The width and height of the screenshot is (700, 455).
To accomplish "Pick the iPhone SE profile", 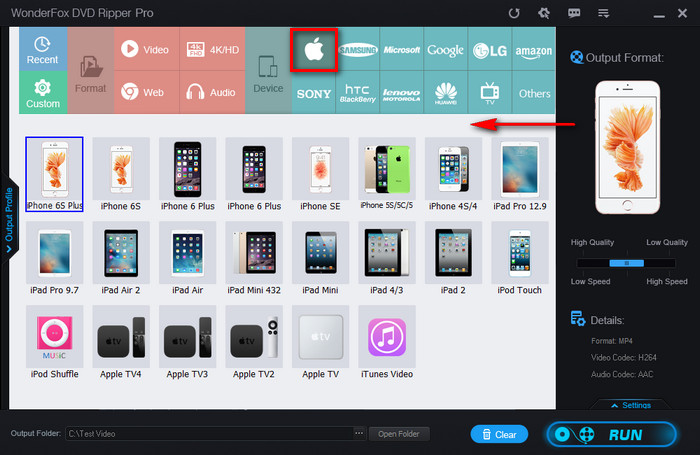I will pos(321,174).
